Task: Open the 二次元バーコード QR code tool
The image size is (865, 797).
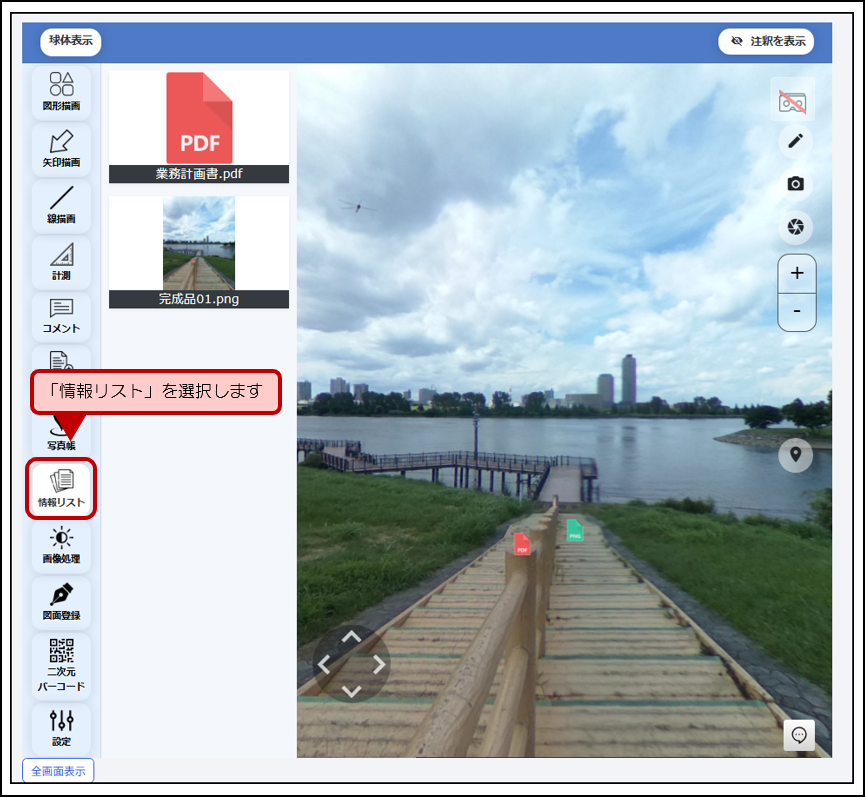Action: 61,666
